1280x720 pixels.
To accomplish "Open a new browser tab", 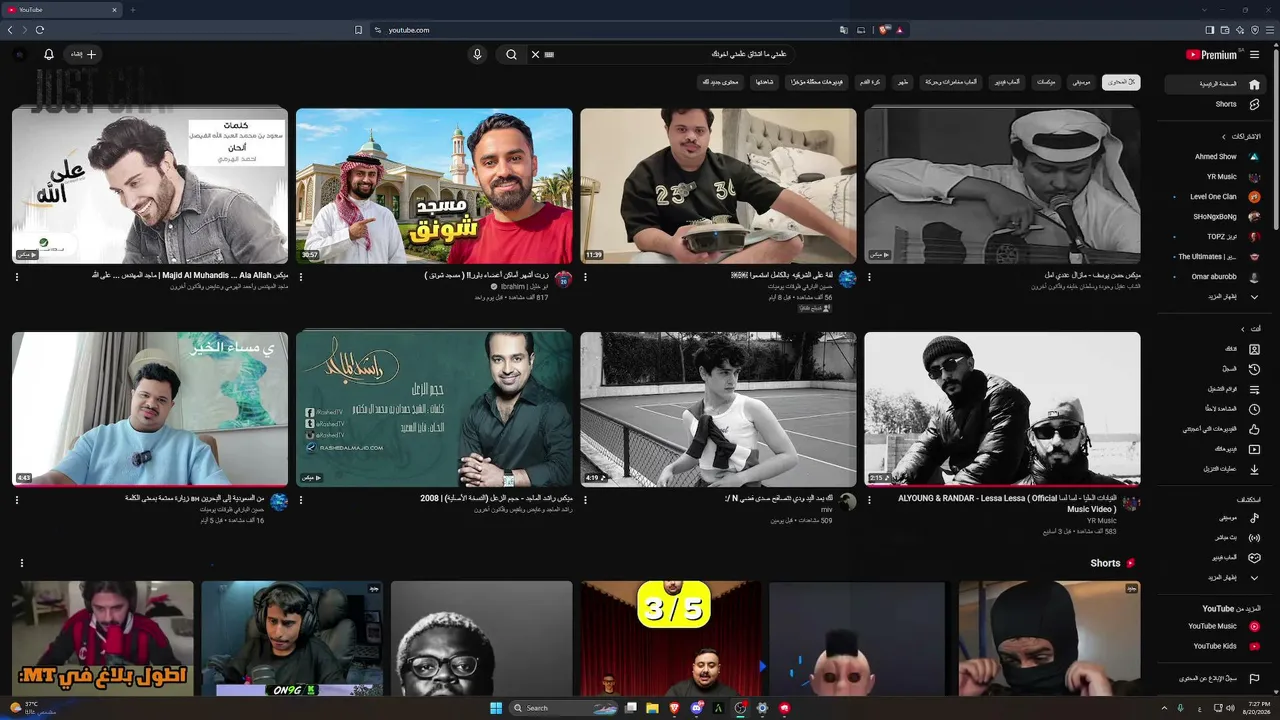I will tap(132, 10).
